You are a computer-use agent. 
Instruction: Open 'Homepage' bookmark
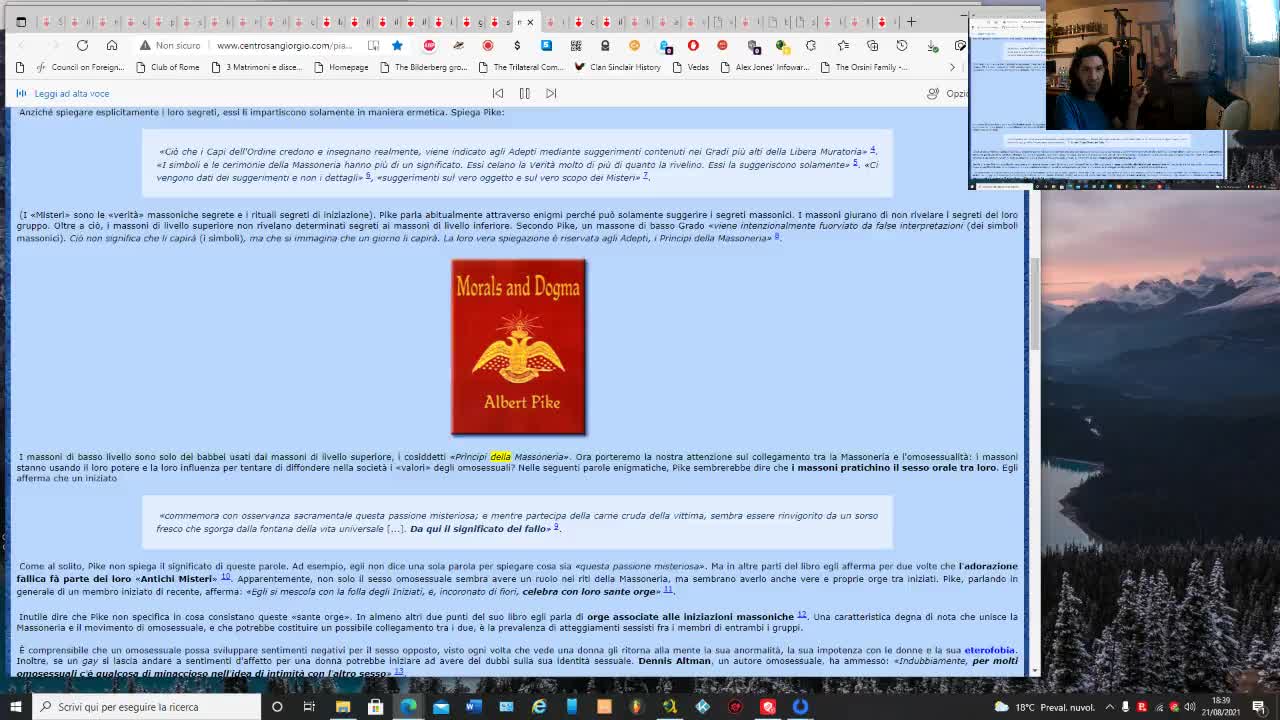point(341,67)
